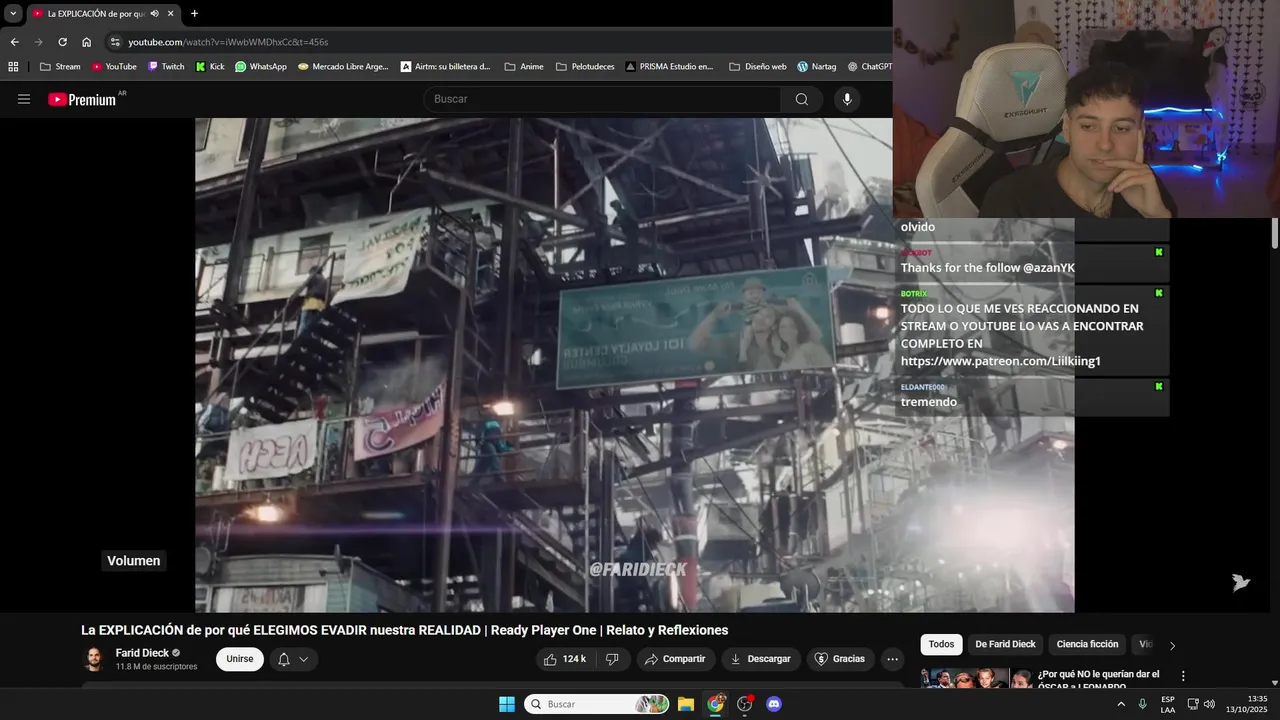1280x720 pixels.
Task: Switch to Chrome from the taskbar
Action: [715, 704]
